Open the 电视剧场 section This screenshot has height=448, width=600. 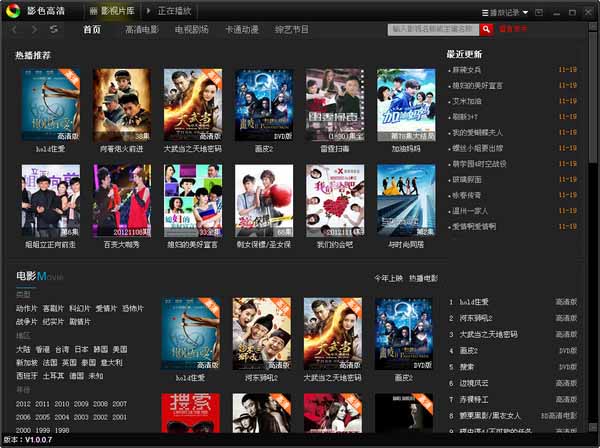[192, 29]
